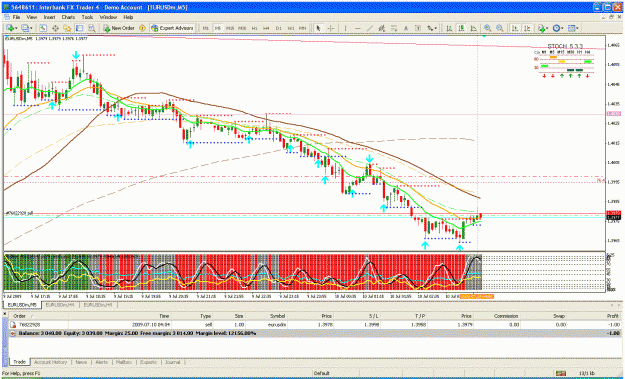Select the H1 timeframe
Image resolution: width=625 pixels, height=379 pixels.
(x=254, y=28)
